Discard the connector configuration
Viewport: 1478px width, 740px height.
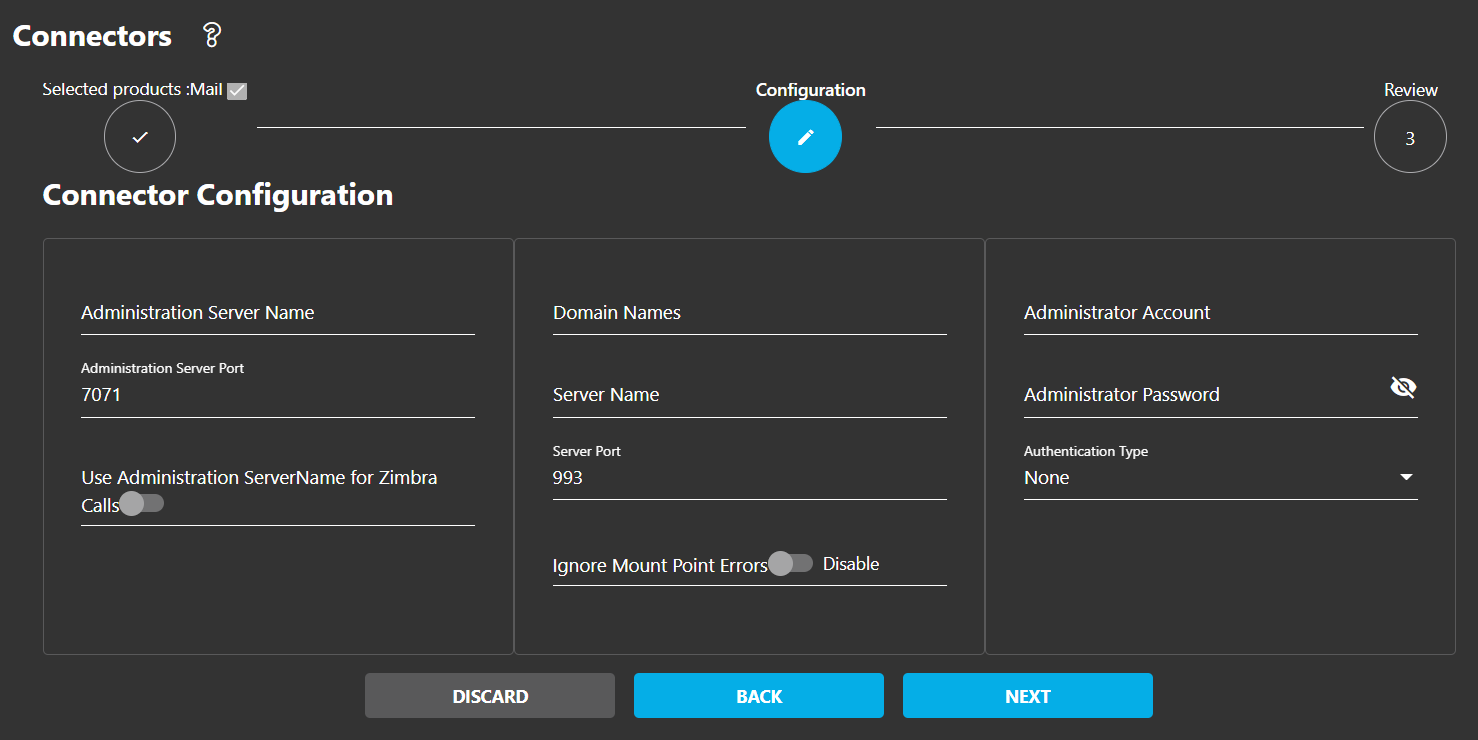489,695
